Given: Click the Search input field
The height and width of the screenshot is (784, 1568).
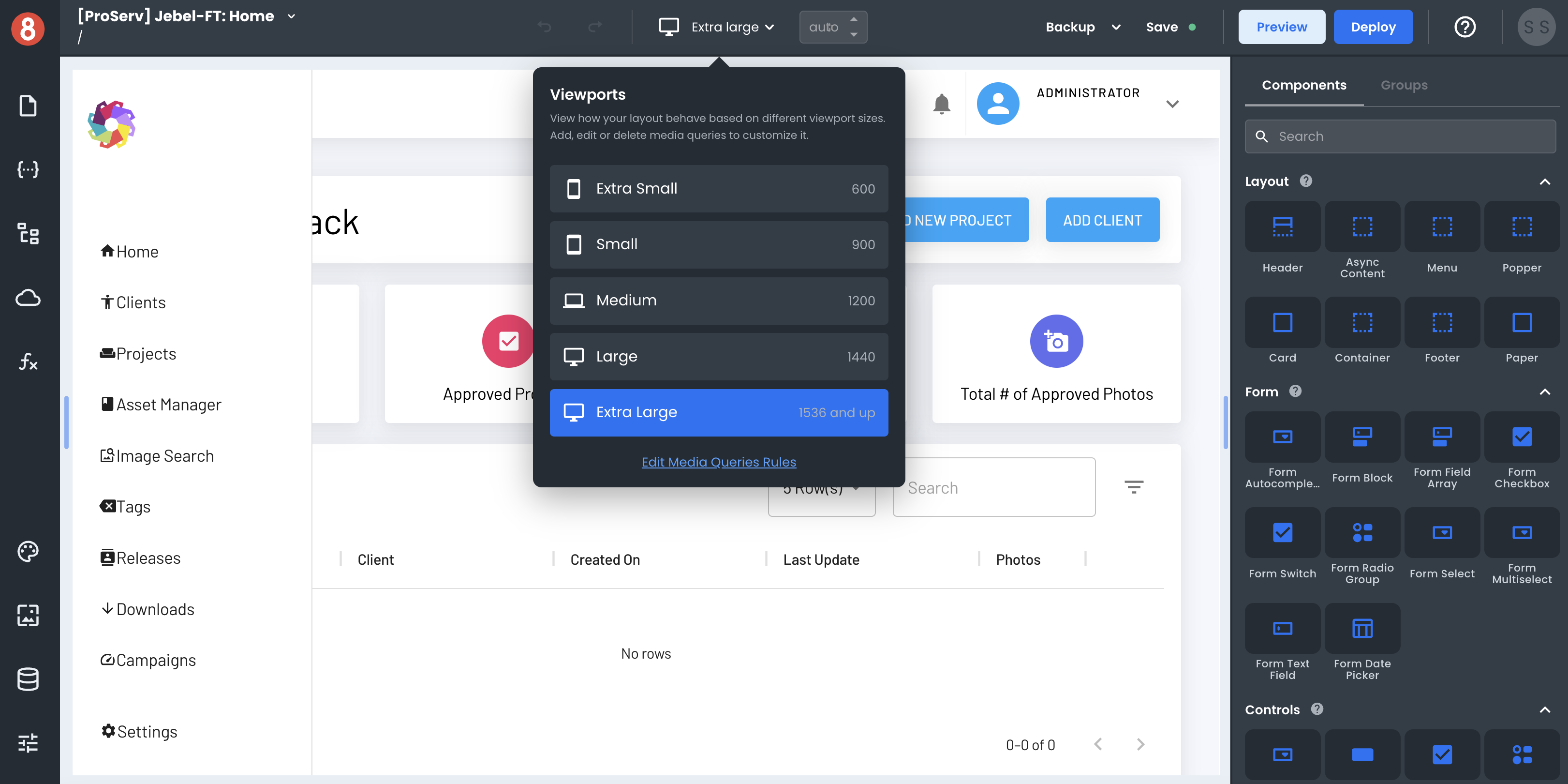Looking at the screenshot, I should pos(1400,135).
